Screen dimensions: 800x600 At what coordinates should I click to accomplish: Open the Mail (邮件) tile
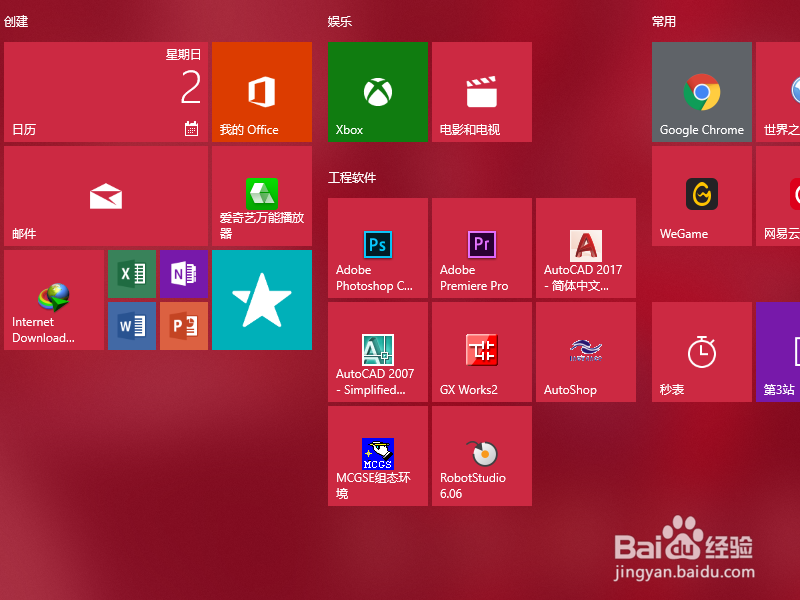106,196
